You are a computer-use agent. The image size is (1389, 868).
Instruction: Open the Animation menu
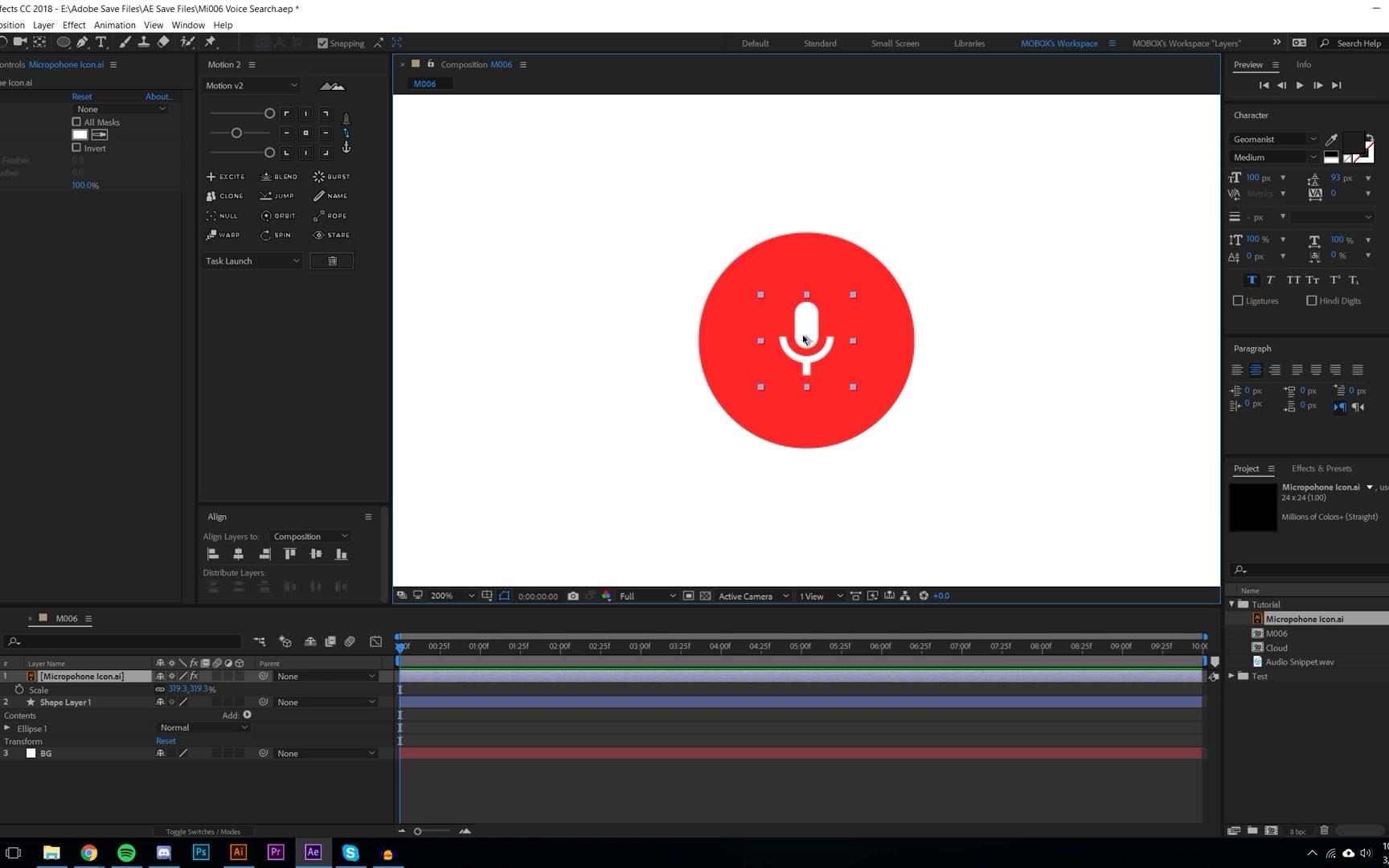pos(115,25)
